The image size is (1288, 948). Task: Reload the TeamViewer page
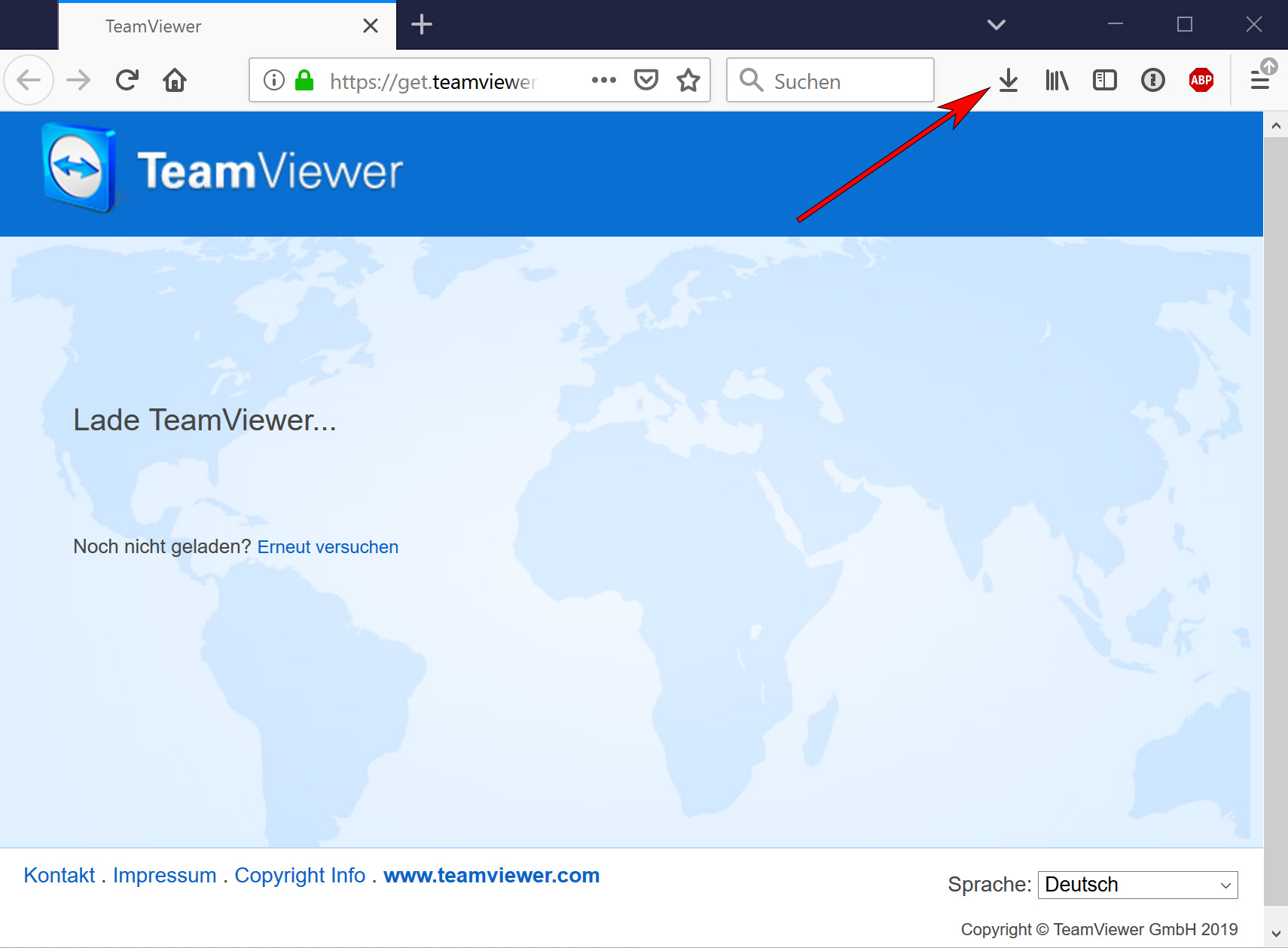[127, 80]
